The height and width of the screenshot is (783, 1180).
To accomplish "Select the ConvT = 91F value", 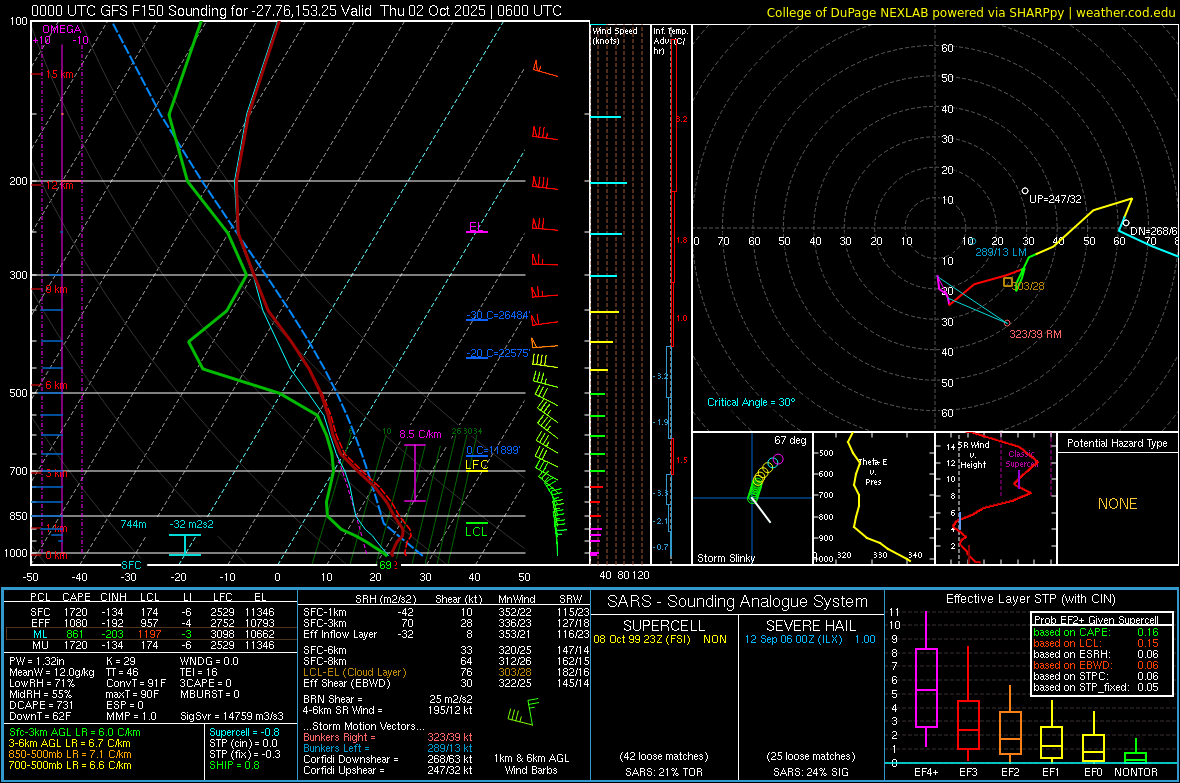I will [x=135, y=683].
